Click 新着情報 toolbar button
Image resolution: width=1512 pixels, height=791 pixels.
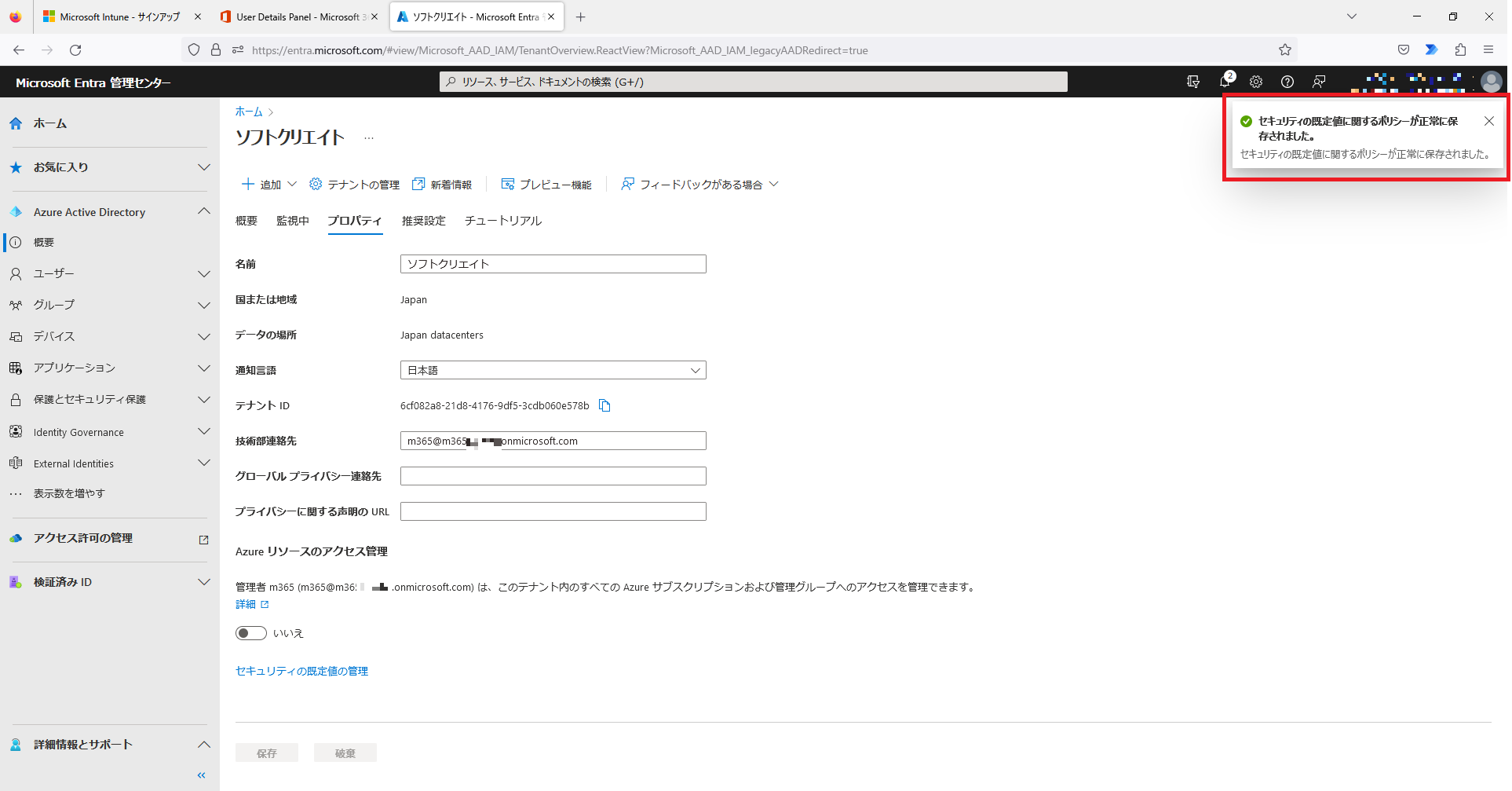point(443,185)
